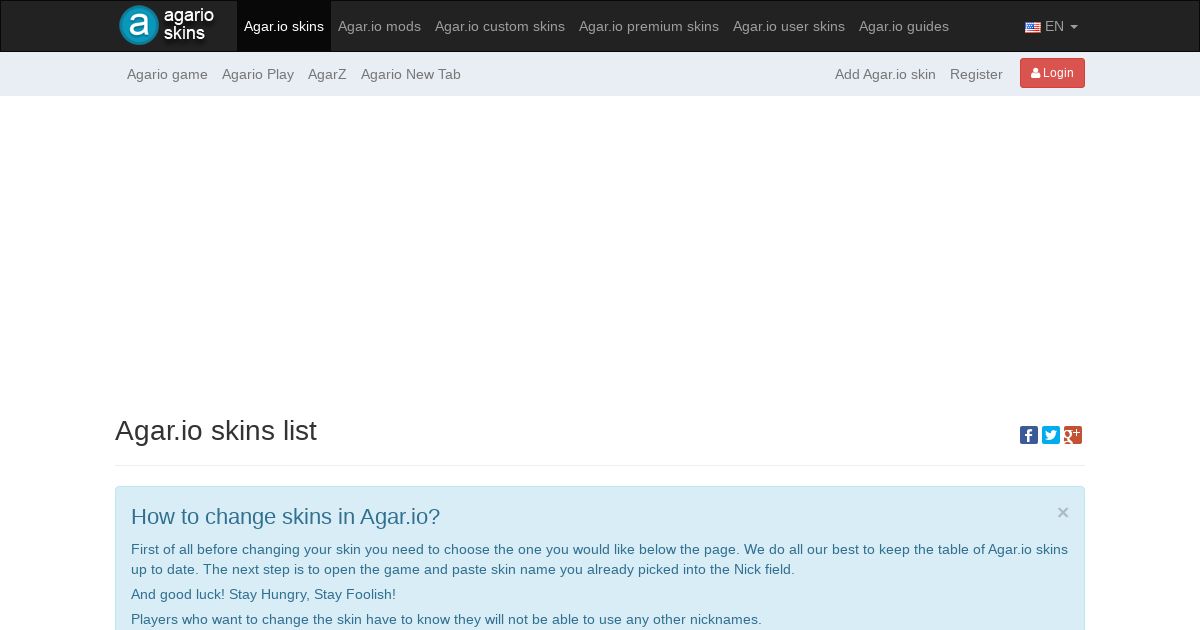Click the red Login button
The width and height of the screenshot is (1200, 630).
tap(1052, 73)
